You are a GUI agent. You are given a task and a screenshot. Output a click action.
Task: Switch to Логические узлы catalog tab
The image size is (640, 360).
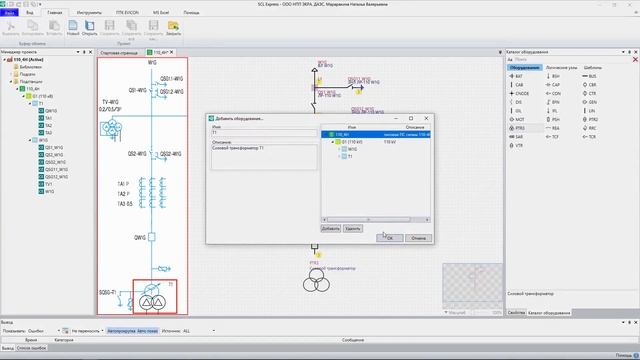pyautogui.click(x=561, y=67)
